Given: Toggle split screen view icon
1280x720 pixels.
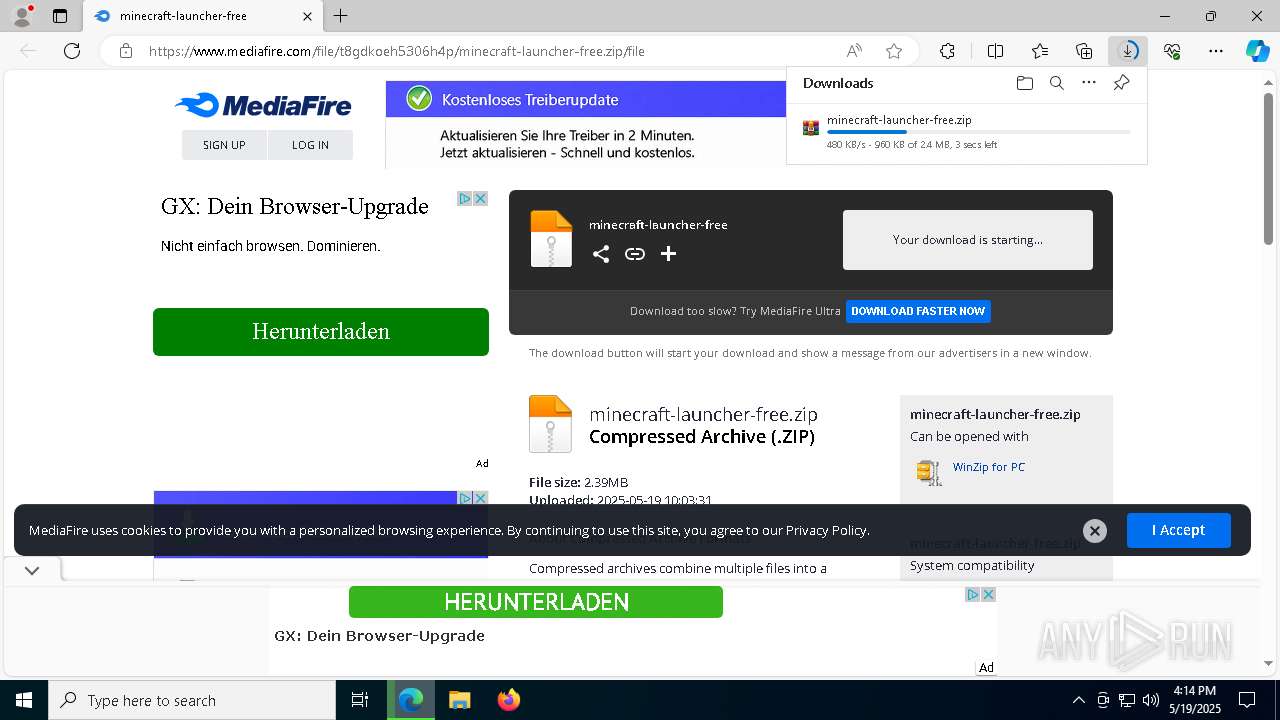Looking at the screenshot, I should (x=995, y=51).
